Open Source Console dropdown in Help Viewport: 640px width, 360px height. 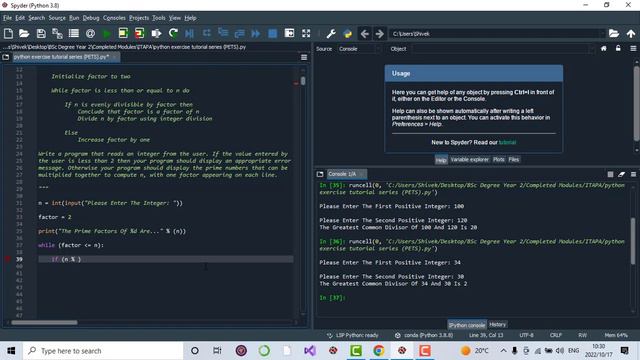tap(359, 49)
